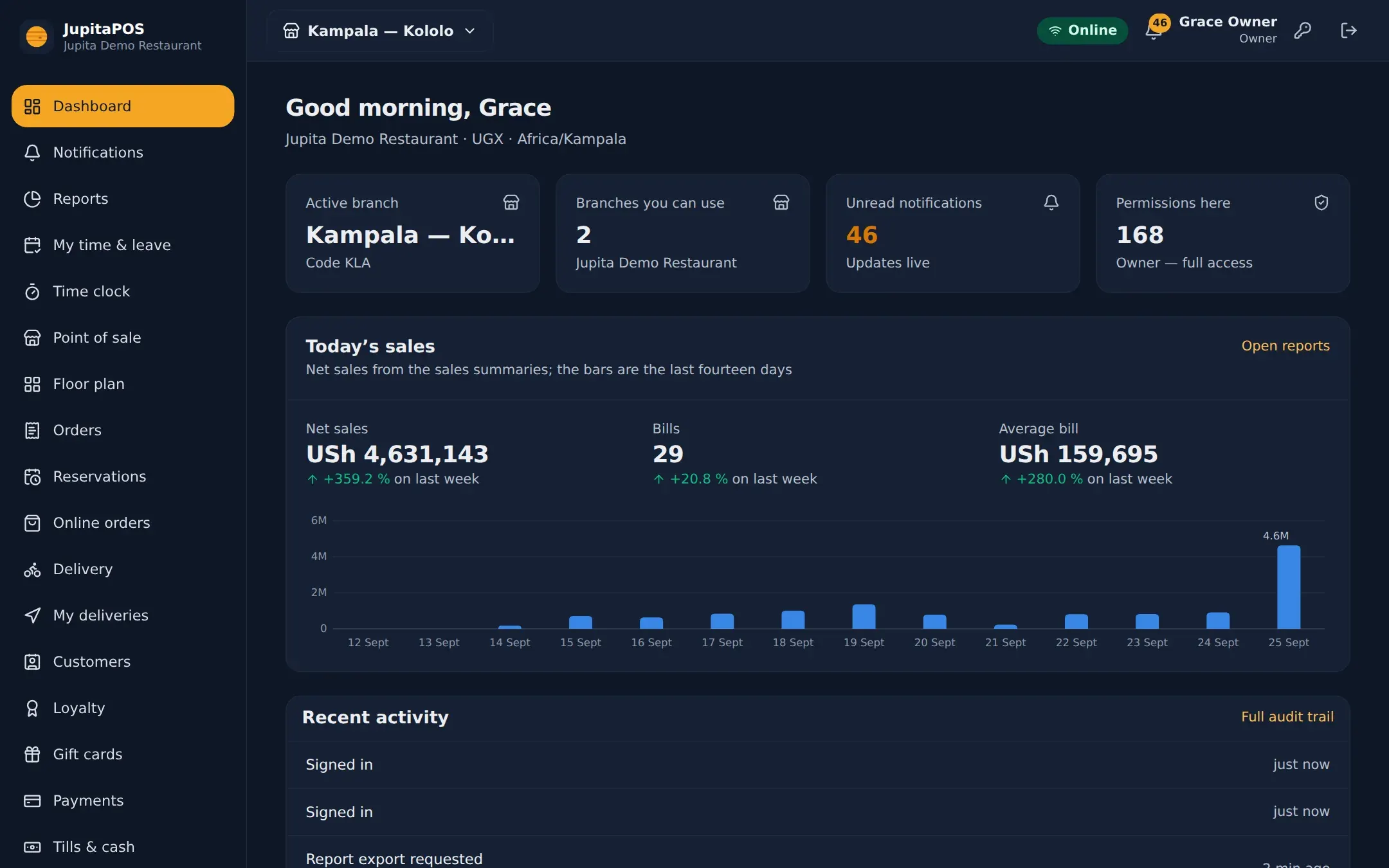Click the Unread notifications count 46
Screen dimensions: 1389x868
tap(862, 235)
